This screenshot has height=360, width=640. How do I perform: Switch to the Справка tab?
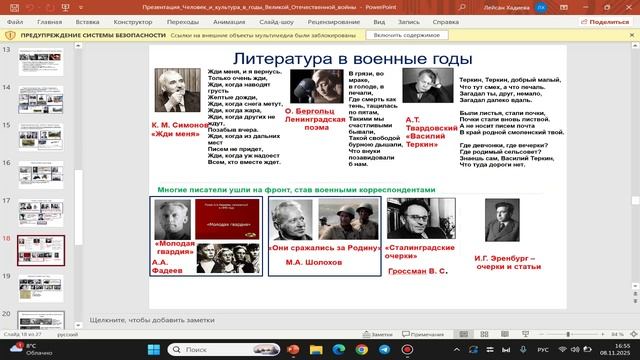tap(445, 22)
